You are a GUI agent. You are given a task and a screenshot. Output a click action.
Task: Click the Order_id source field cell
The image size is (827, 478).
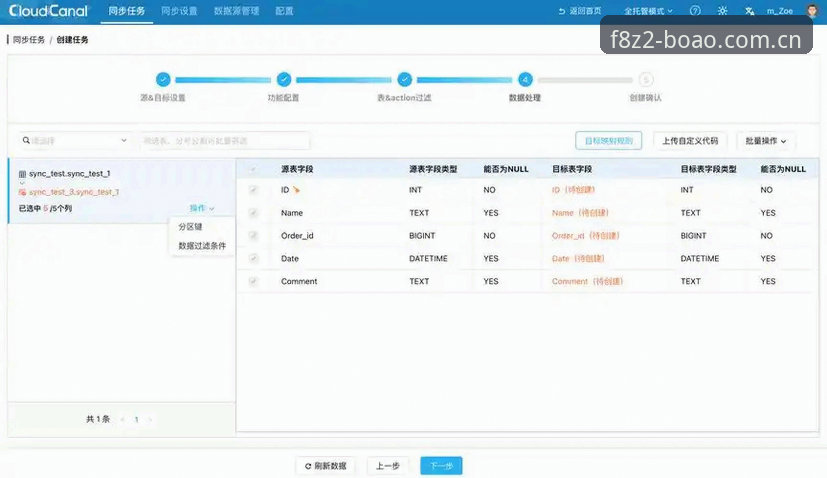click(x=297, y=235)
